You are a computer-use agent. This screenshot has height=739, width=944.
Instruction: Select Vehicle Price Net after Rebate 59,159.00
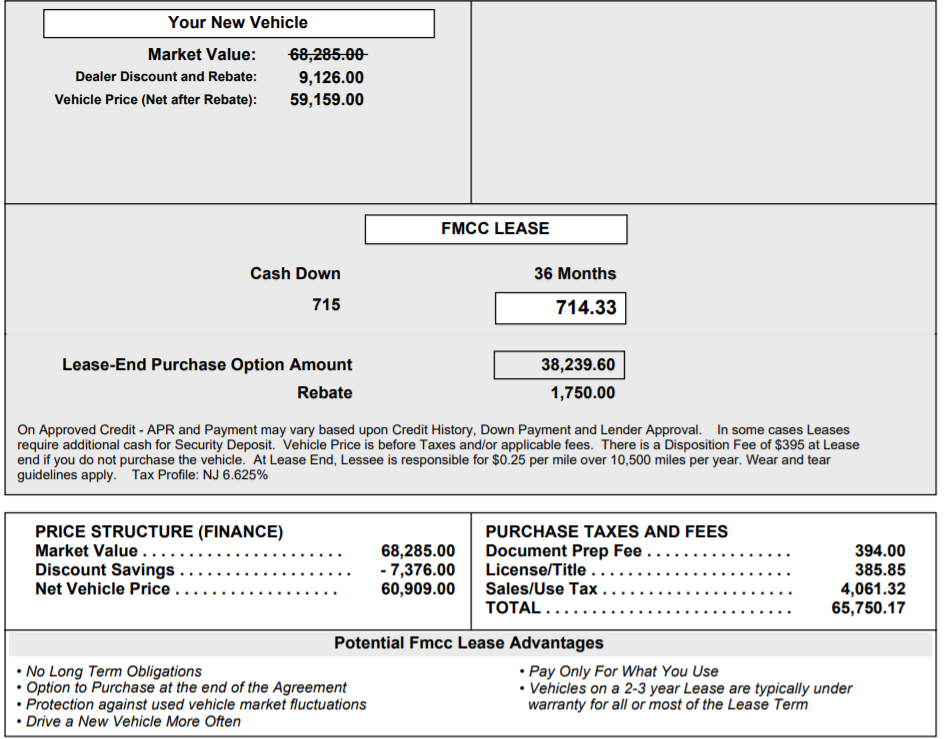327,100
